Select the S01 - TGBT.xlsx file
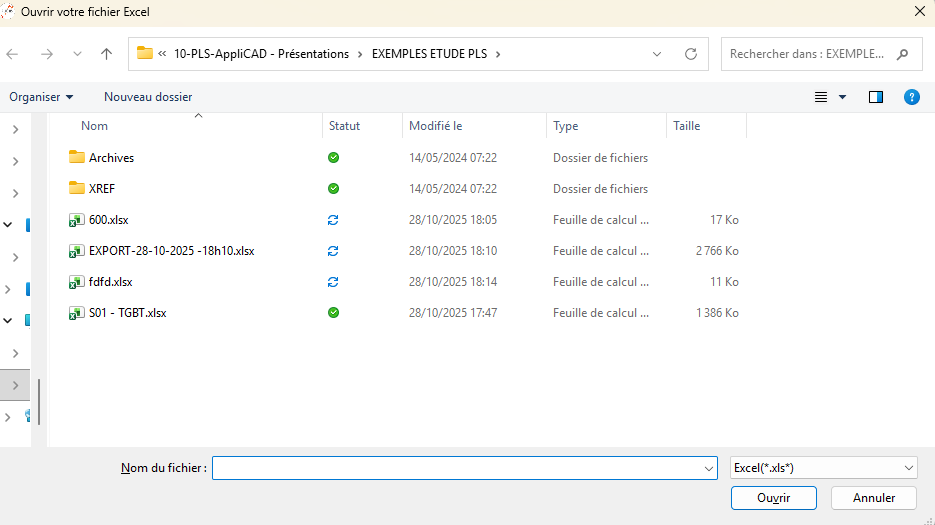935x525 pixels. [127, 313]
